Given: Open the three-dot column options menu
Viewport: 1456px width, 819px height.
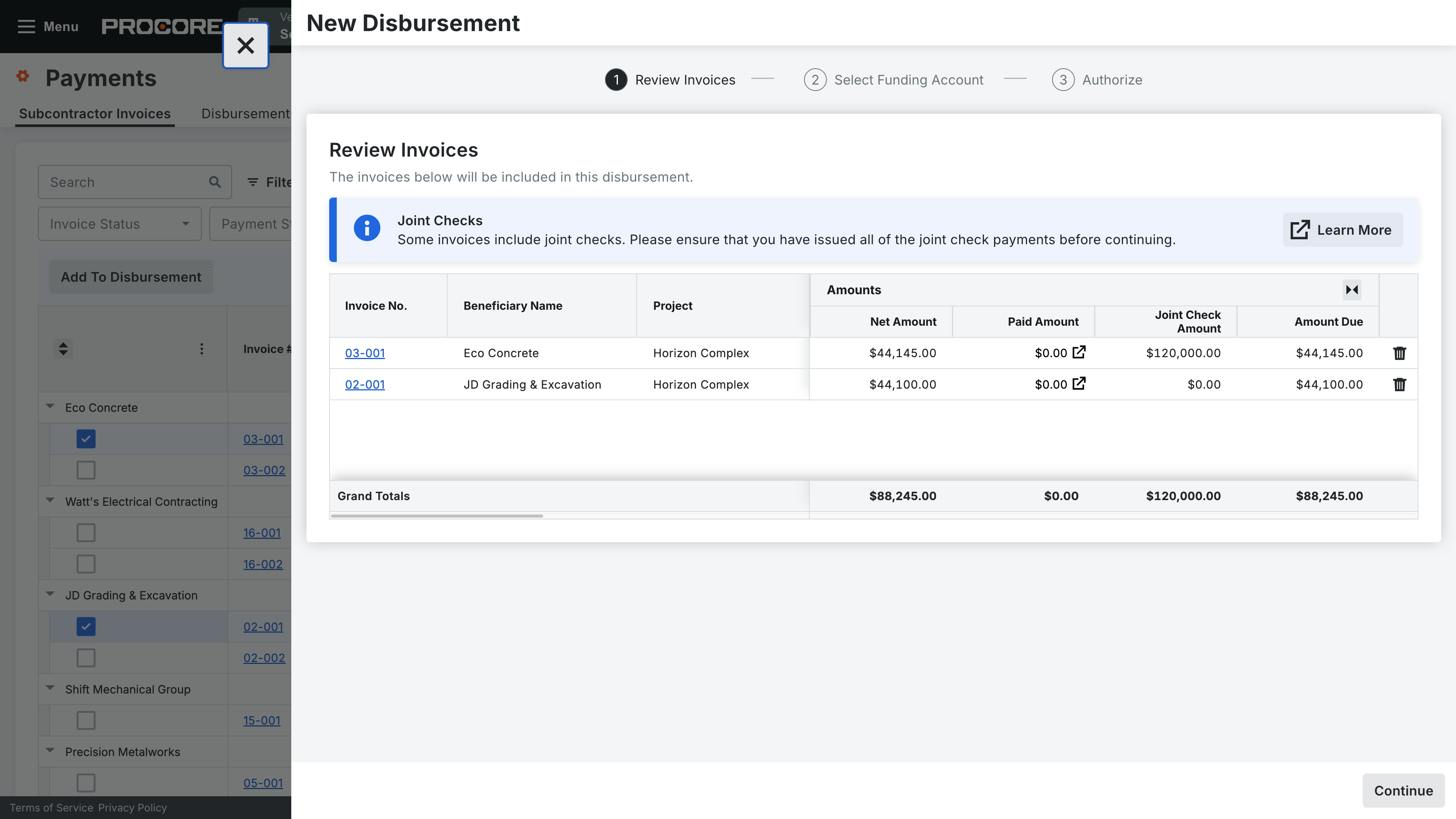Looking at the screenshot, I should pos(201,349).
